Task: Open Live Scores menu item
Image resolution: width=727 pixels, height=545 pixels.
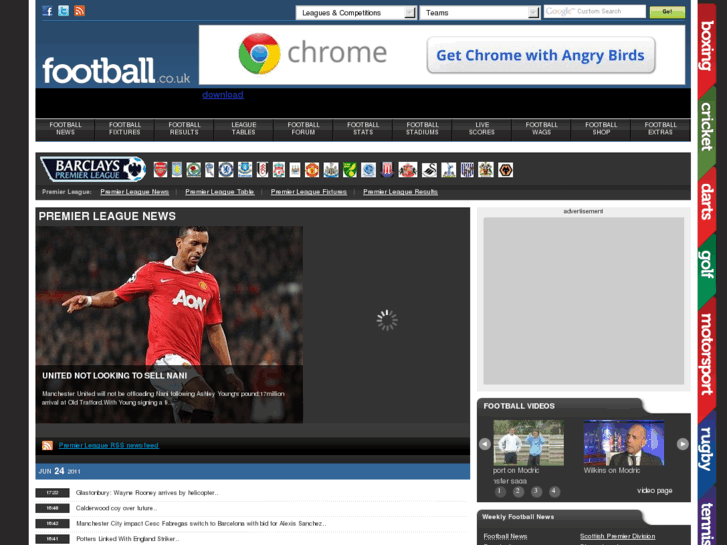Action: click(482, 128)
